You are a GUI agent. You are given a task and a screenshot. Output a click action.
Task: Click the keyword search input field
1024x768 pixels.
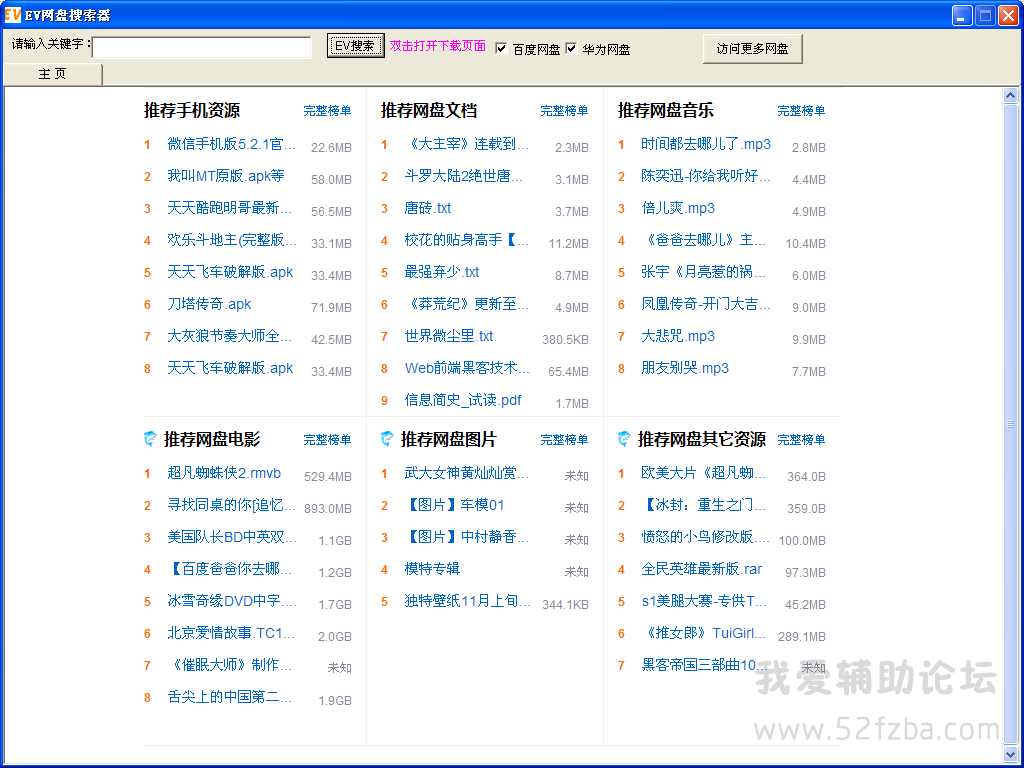(201, 47)
